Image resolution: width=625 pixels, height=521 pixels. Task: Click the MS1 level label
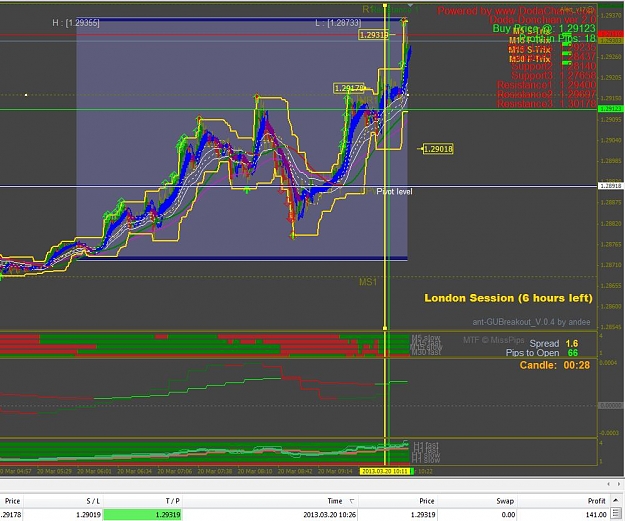point(368,282)
